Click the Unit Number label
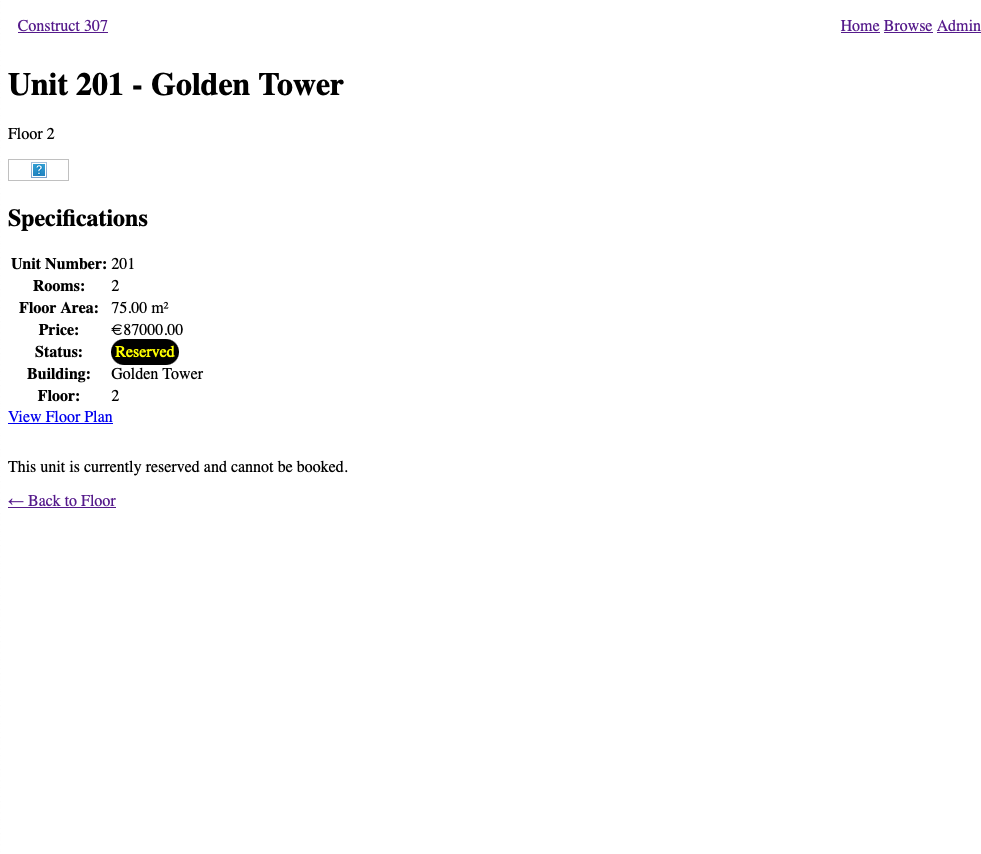This screenshot has height=854, width=981. point(59,264)
